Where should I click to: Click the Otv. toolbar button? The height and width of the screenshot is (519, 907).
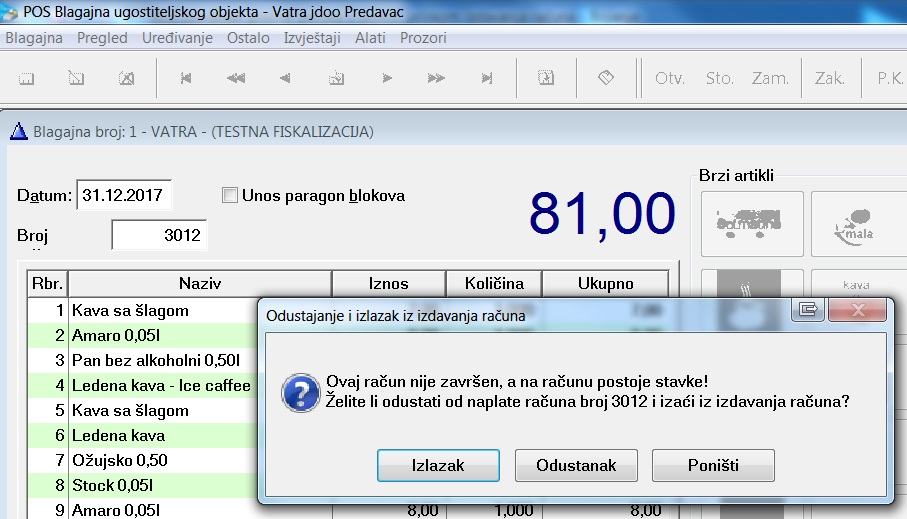pyautogui.click(x=670, y=78)
